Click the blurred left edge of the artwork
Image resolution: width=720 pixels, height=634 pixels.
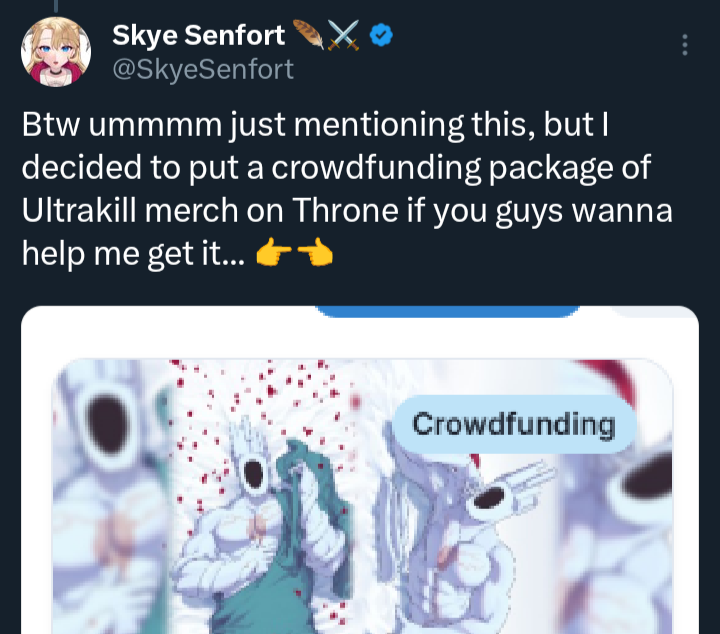[110, 496]
